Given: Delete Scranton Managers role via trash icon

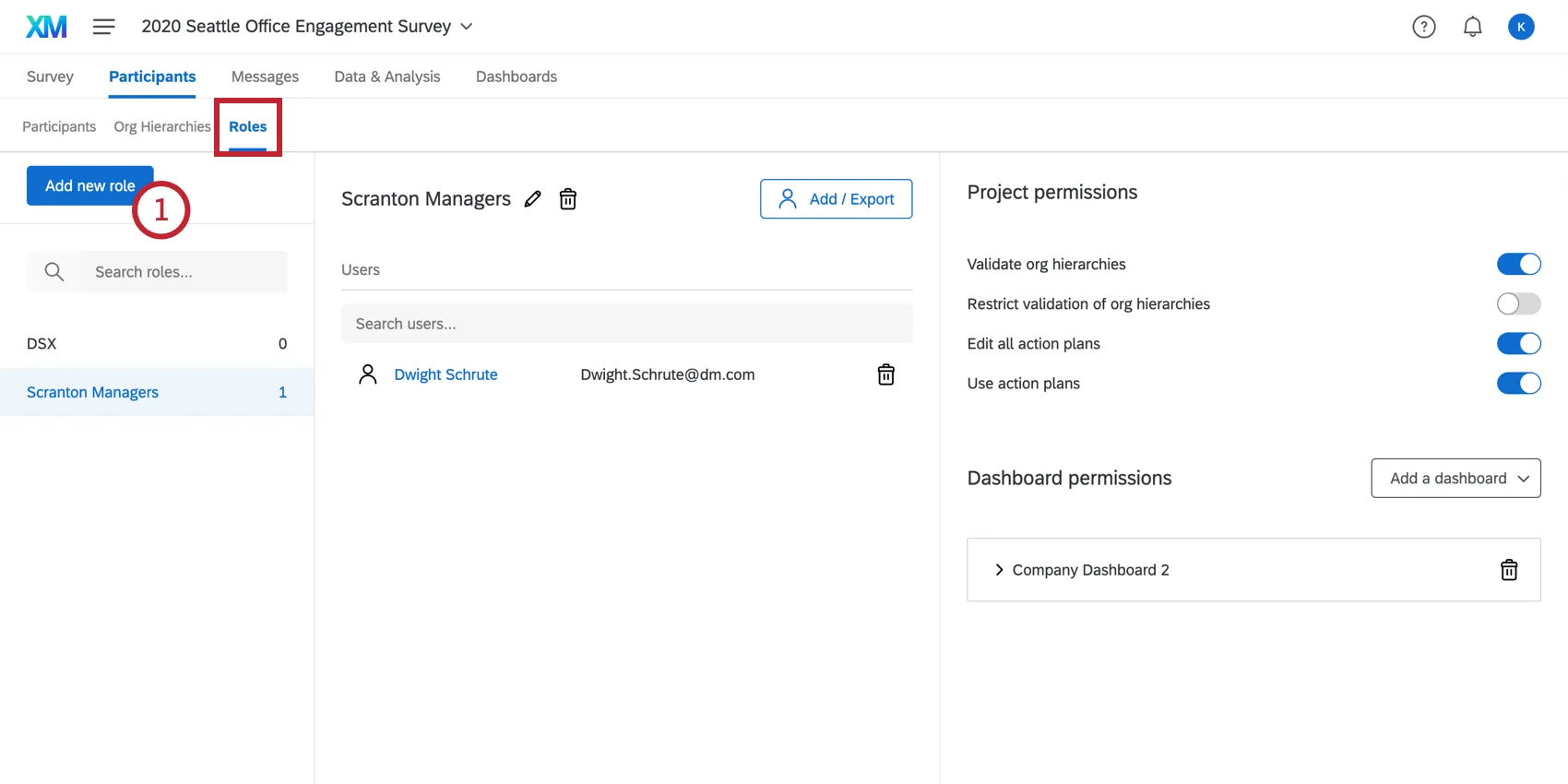Looking at the screenshot, I should click(568, 199).
